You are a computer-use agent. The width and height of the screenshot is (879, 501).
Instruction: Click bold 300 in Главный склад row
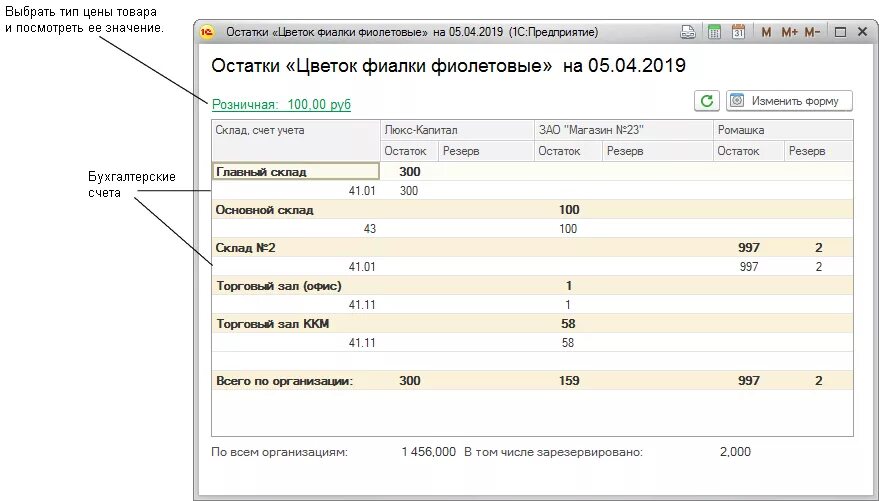tap(410, 172)
